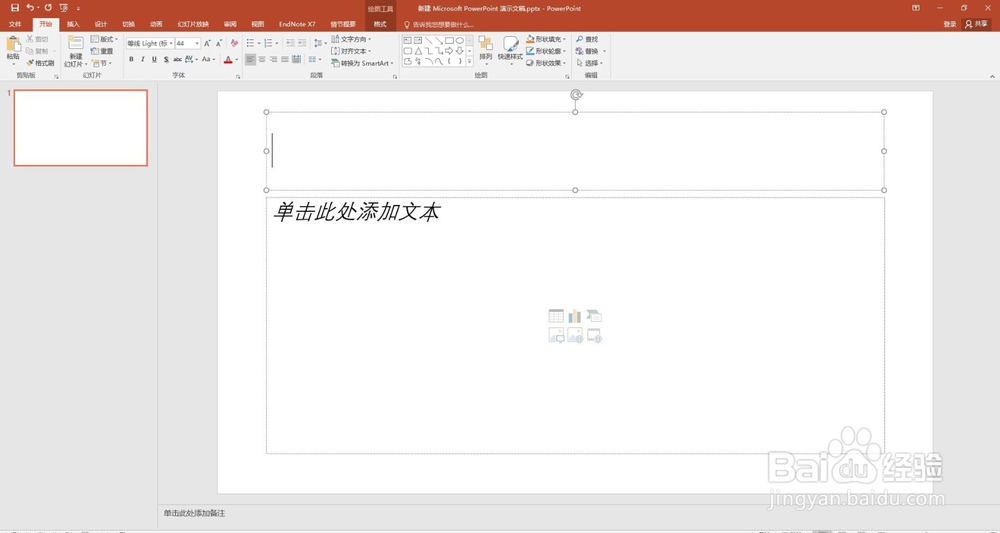Select slide 1 thumbnail in the panel
Viewport: 1000px width, 533px height.
(x=80, y=128)
